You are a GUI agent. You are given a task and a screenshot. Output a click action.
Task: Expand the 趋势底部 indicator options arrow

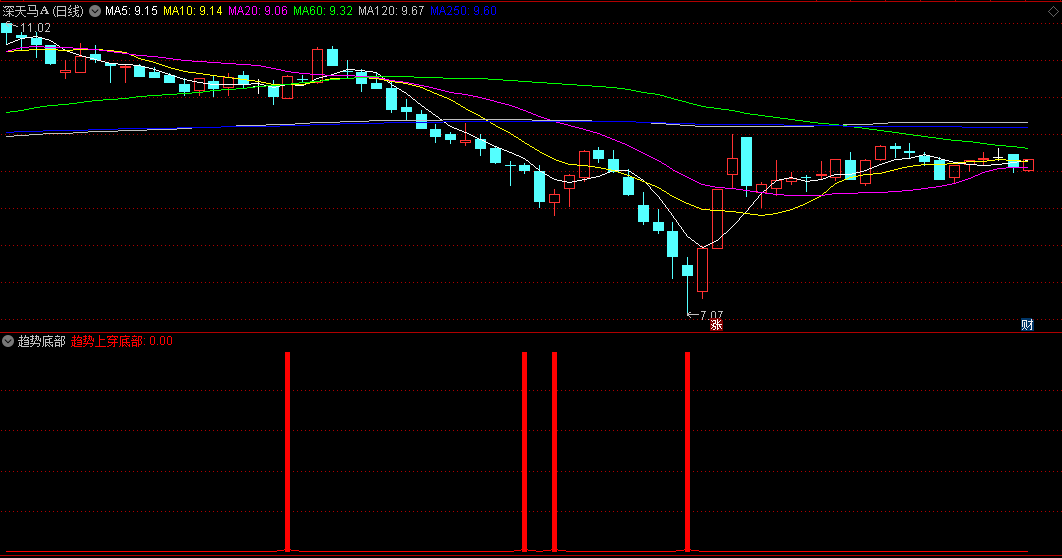click(x=8, y=341)
